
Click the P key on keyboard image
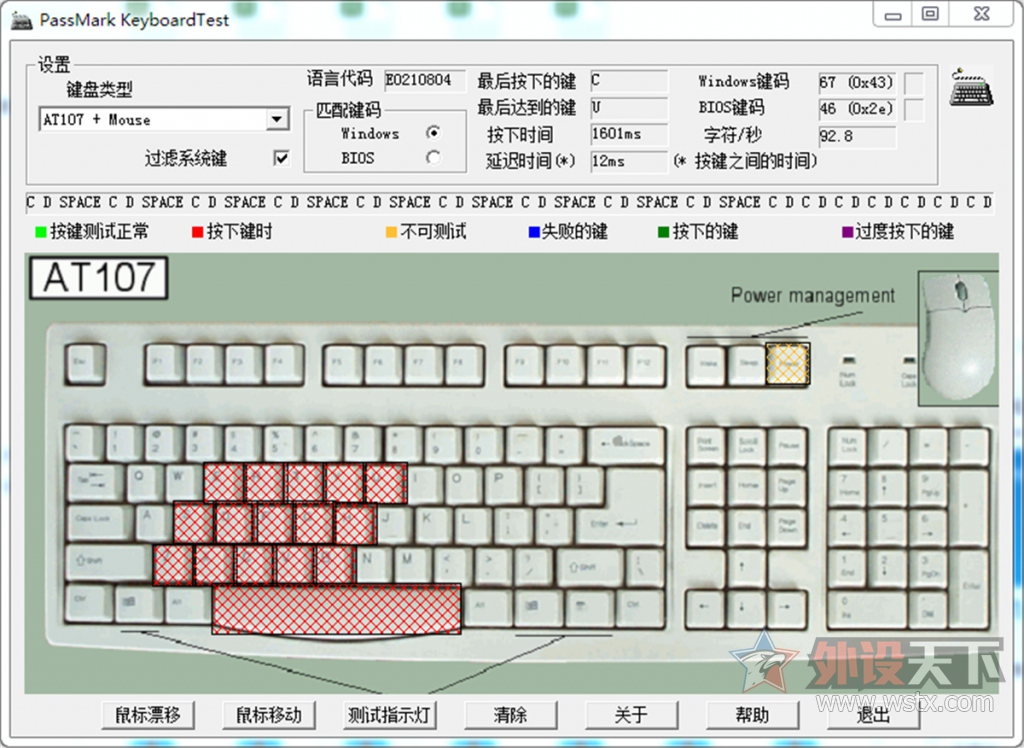tap(505, 484)
